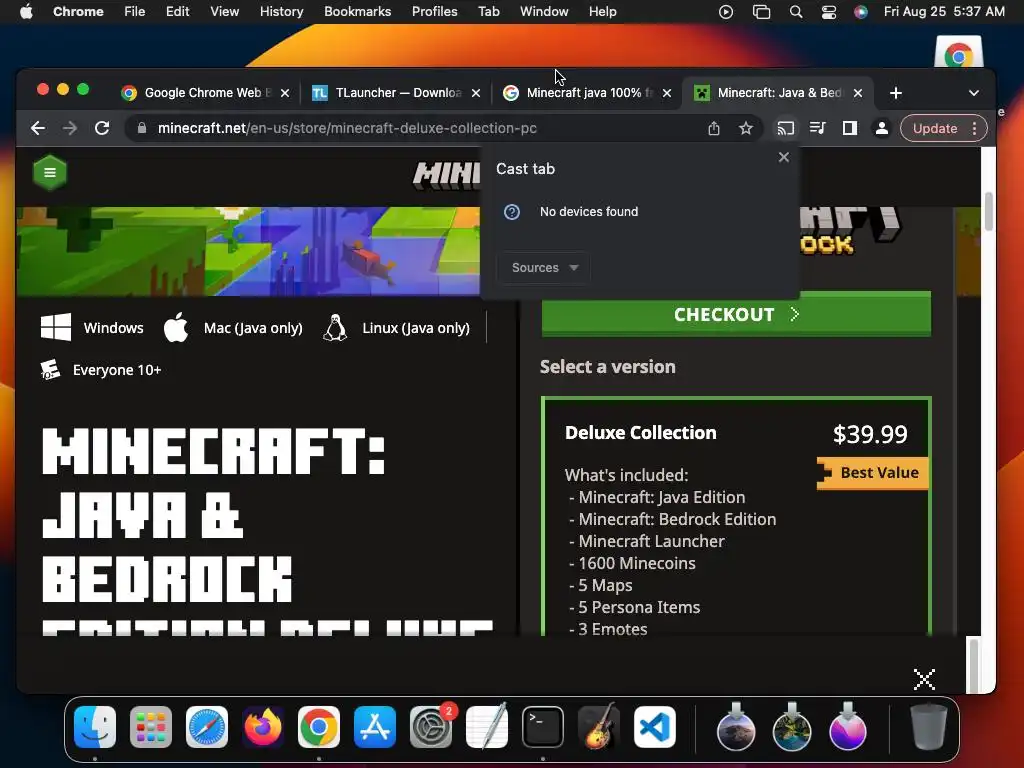Click the Linux penguin platform icon

(335, 327)
